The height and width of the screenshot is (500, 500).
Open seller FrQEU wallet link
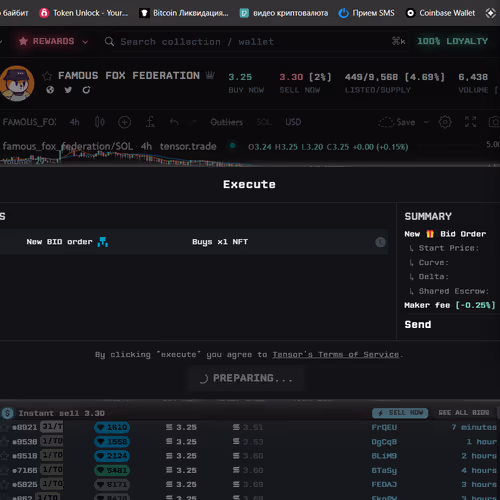pyautogui.click(x=384, y=427)
